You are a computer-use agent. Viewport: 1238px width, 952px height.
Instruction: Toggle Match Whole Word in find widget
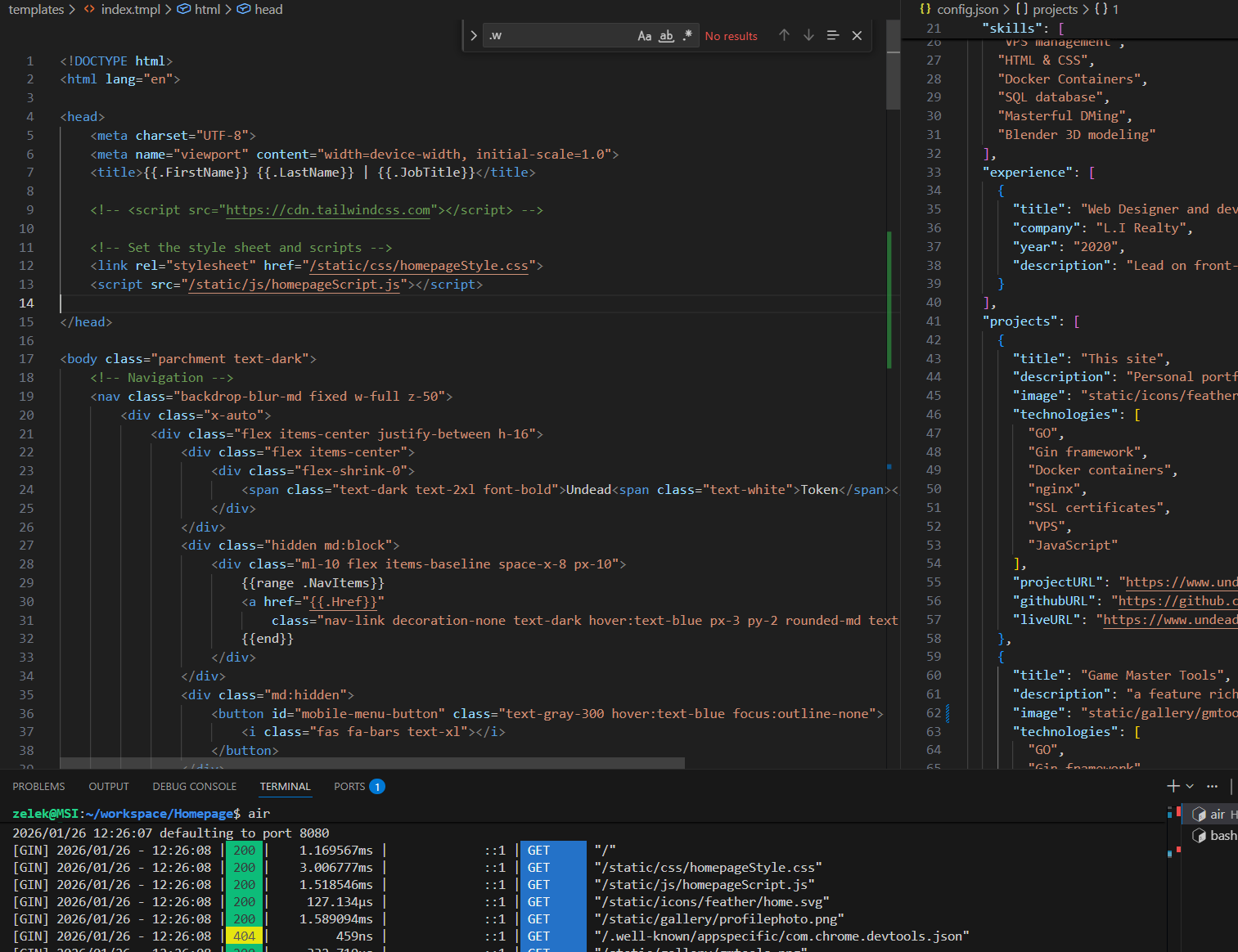[x=666, y=36]
